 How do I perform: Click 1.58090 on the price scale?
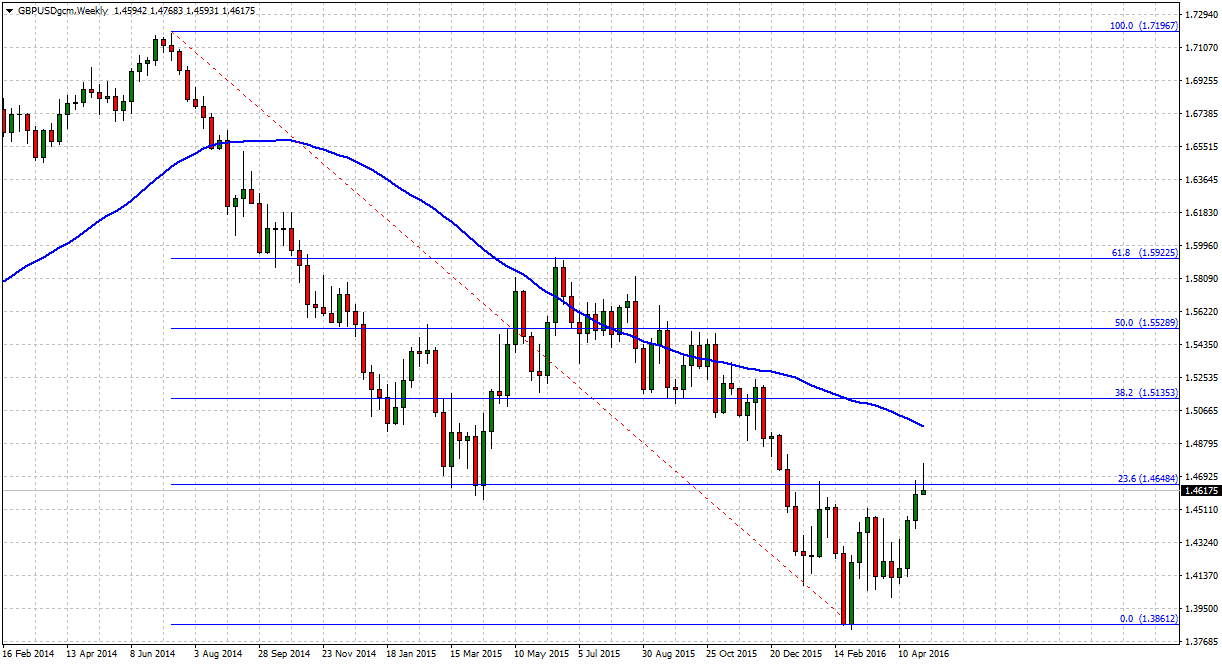[x=1201, y=279]
